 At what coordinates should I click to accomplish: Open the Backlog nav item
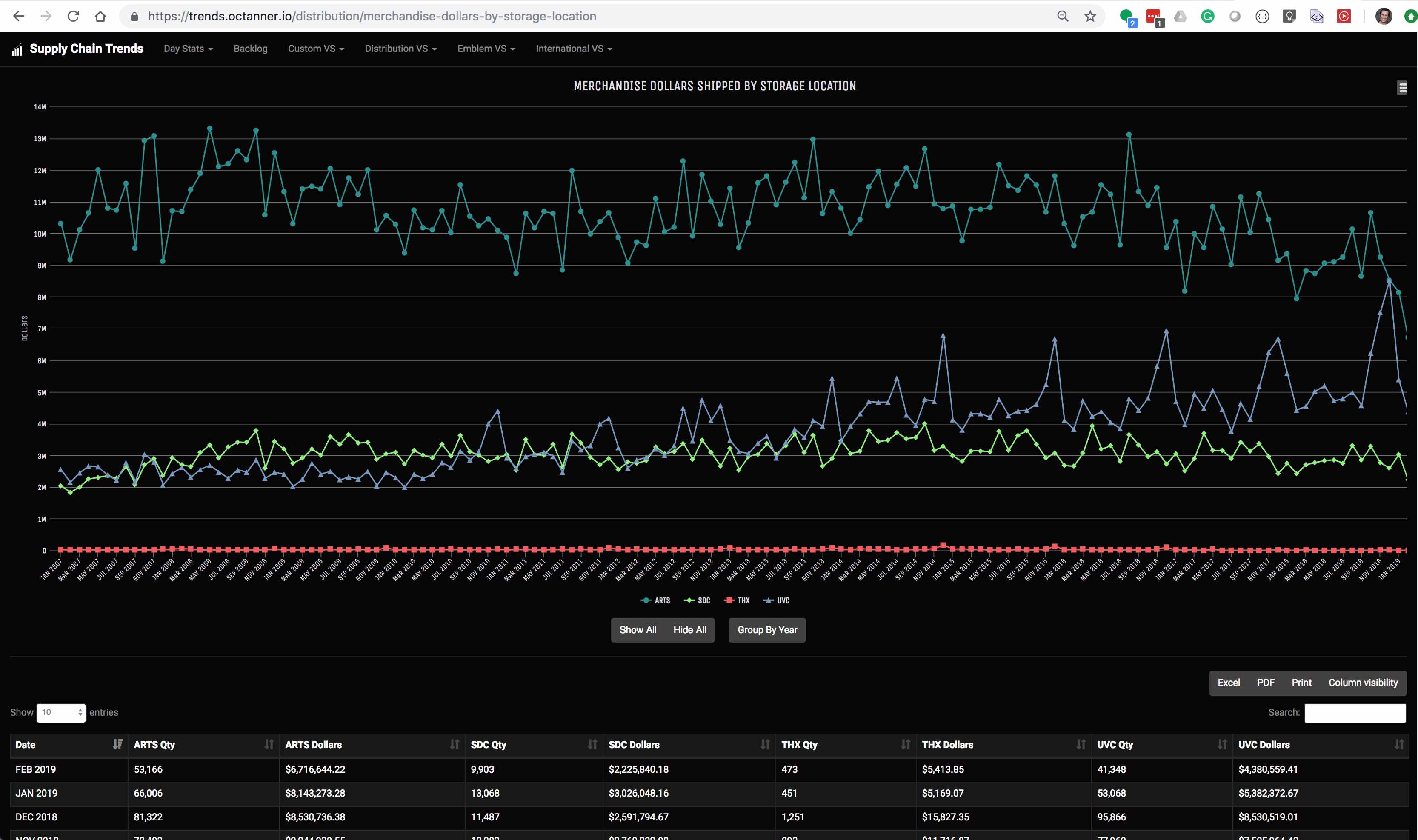[250, 49]
